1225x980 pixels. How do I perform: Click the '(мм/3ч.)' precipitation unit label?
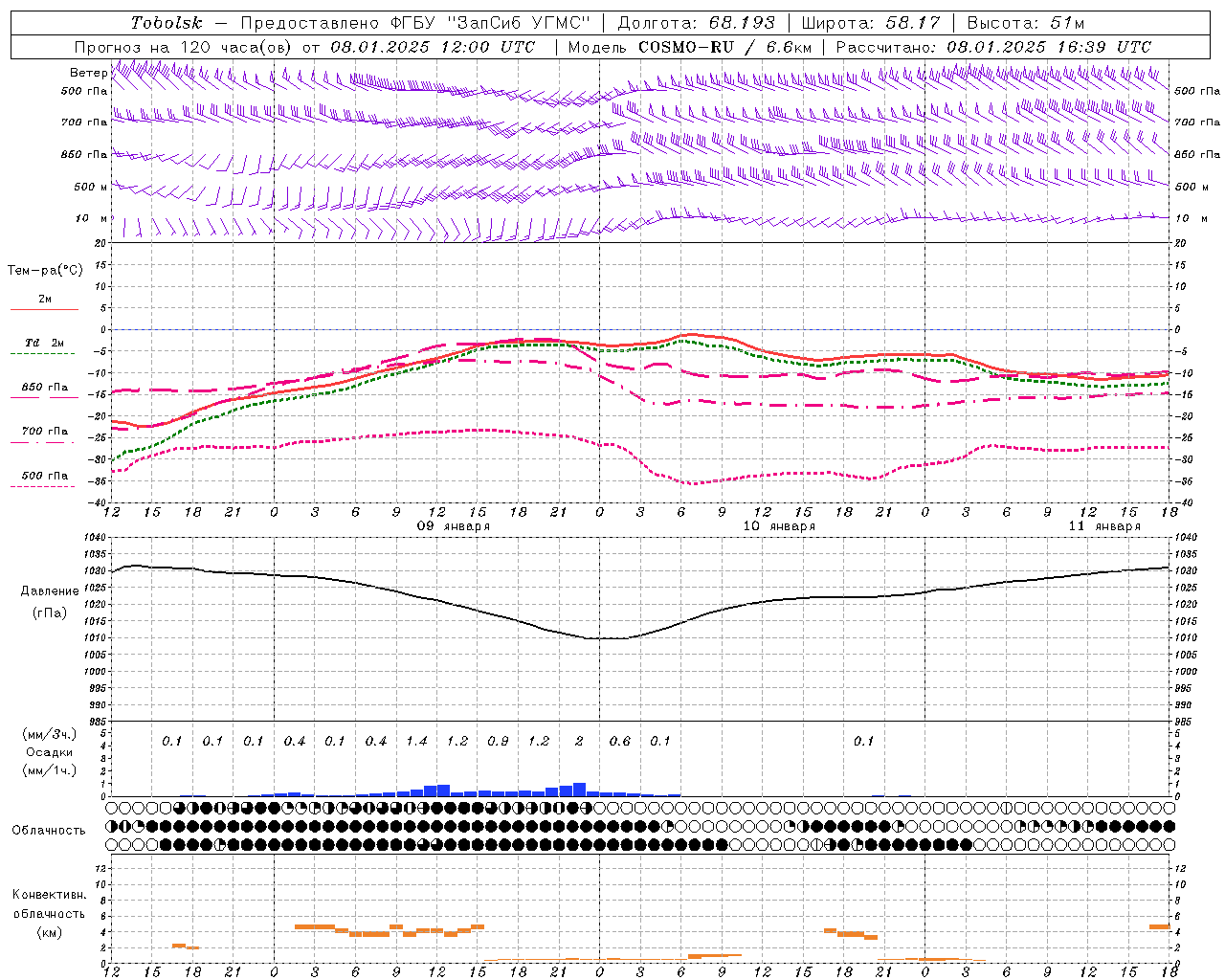(x=49, y=734)
